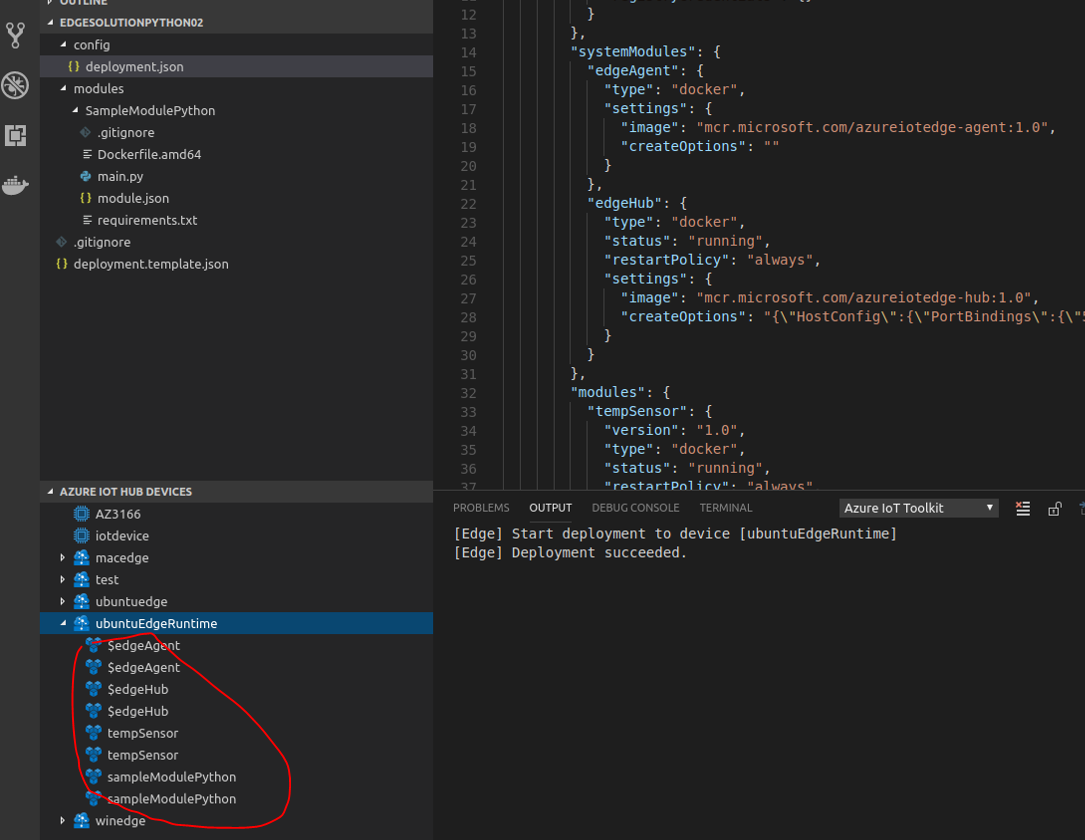Viewport: 1085px width, 840px height.
Task: Switch to the DEBUG CONSOLE tab
Action: pyautogui.click(x=635, y=508)
